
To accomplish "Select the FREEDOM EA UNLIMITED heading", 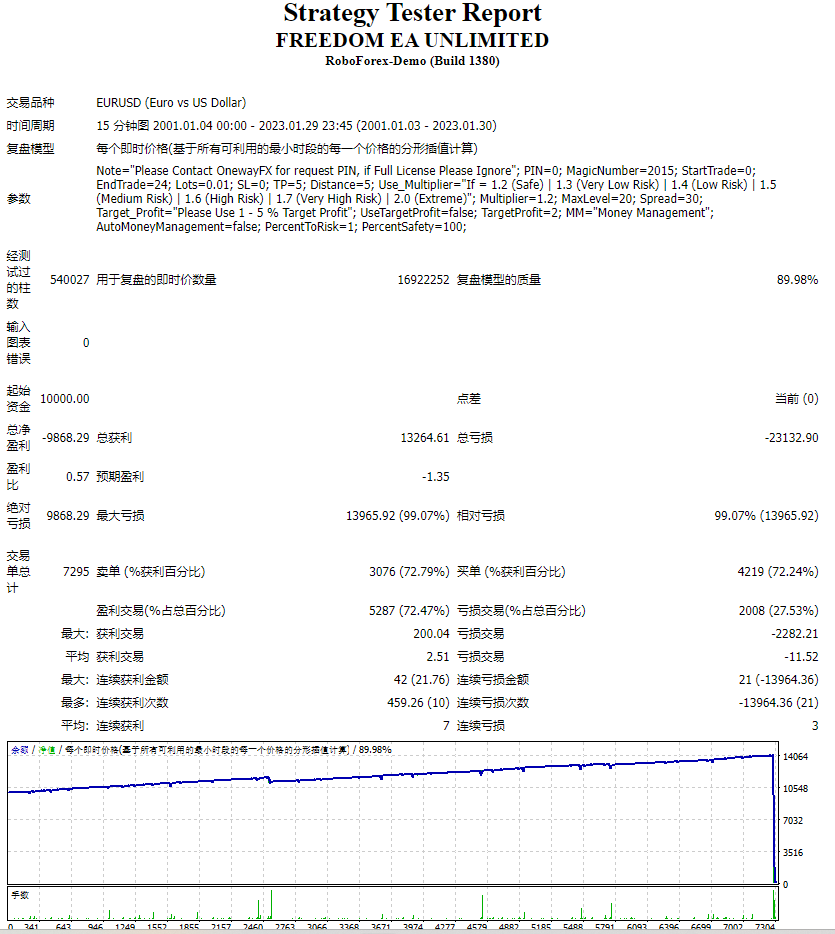I will tap(412, 40).
